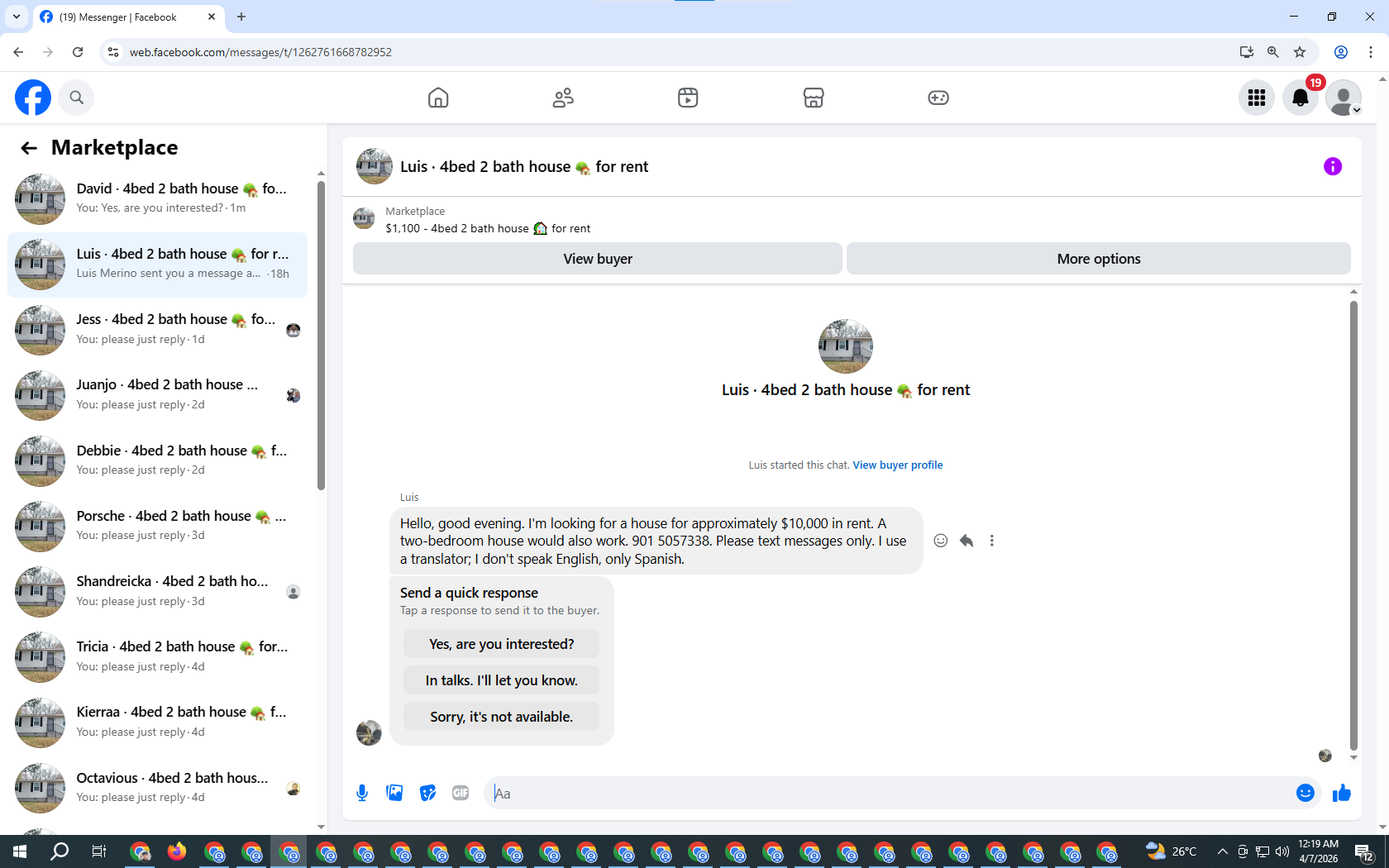Open the Debbie conversation

pyautogui.click(x=157, y=460)
